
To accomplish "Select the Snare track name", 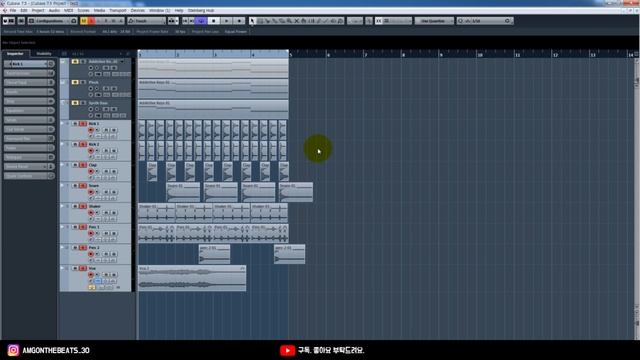I will [94, 186].
